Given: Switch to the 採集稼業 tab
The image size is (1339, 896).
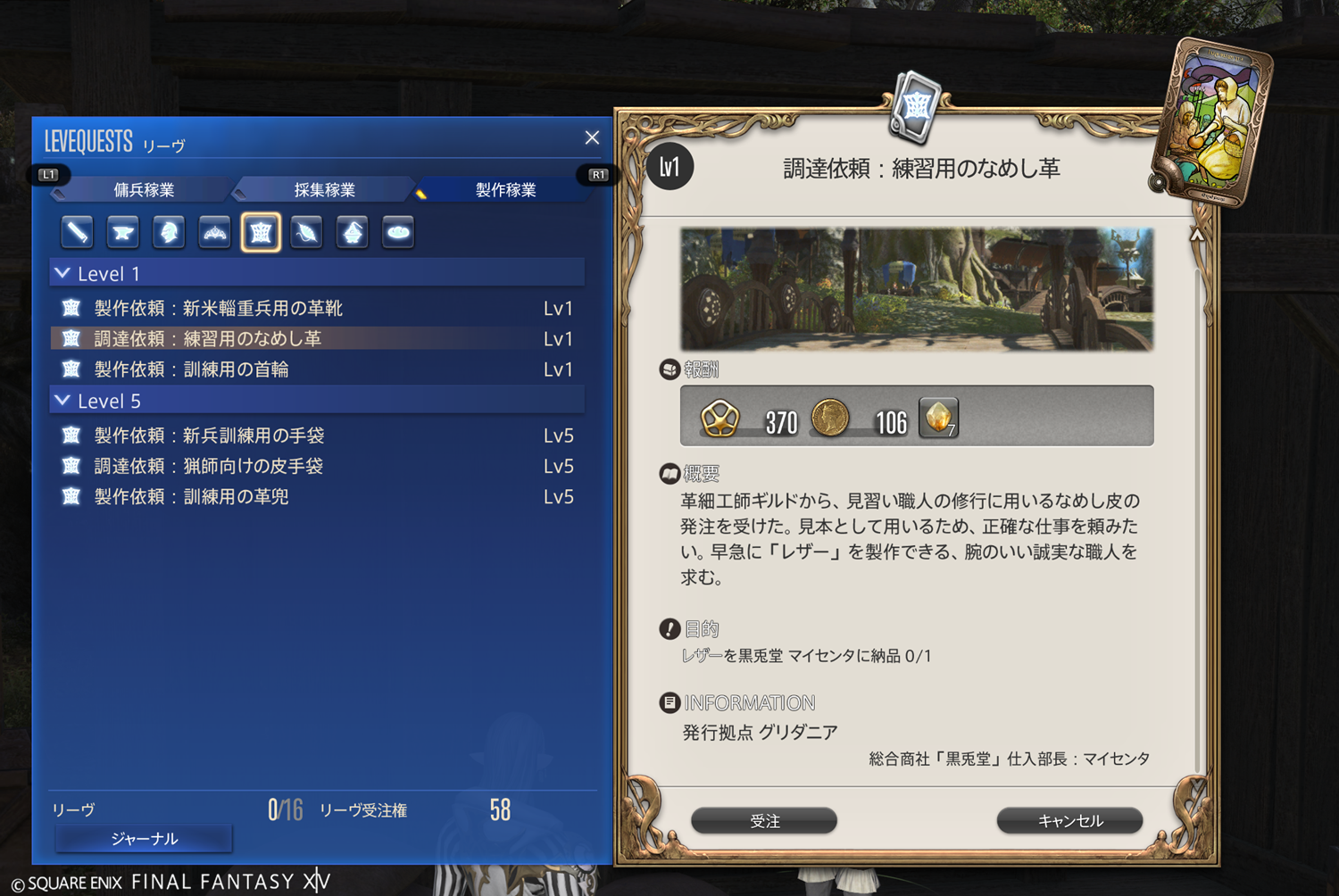Looking at the screenshot, I should coord(325,190).
